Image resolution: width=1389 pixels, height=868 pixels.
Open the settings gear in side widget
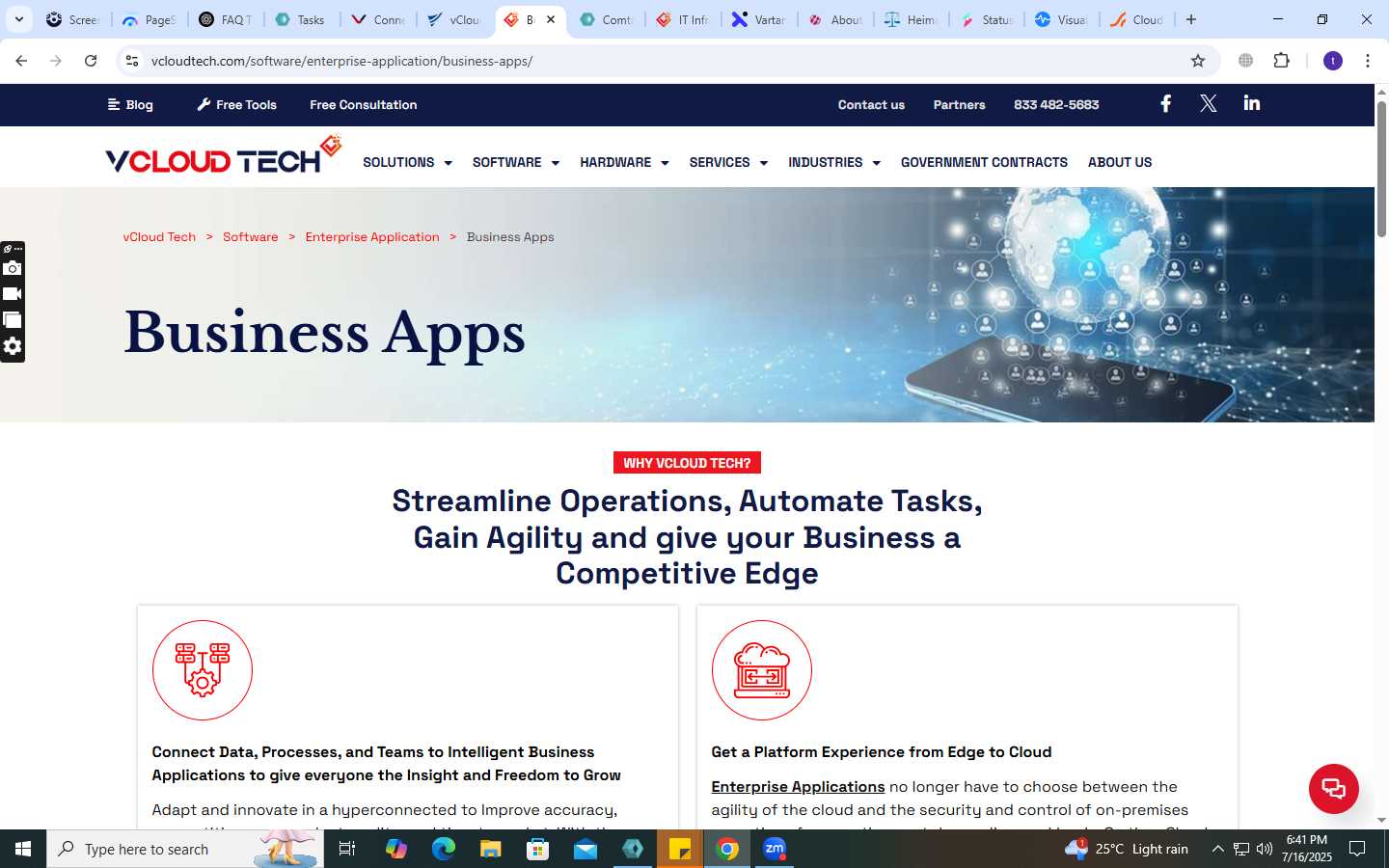[x=13, y=346]
